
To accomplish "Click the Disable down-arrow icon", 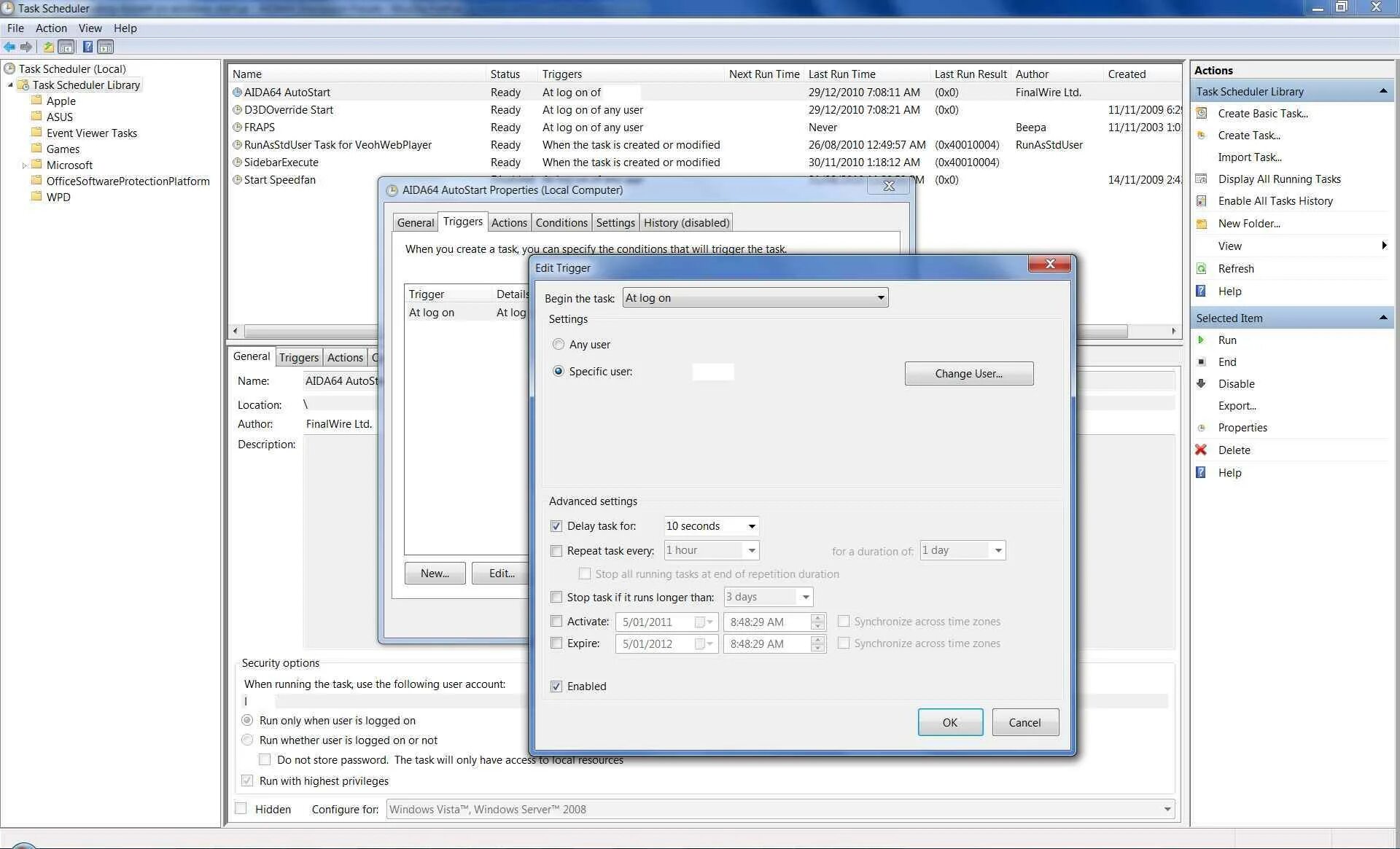I will (x=1201, y=384).
